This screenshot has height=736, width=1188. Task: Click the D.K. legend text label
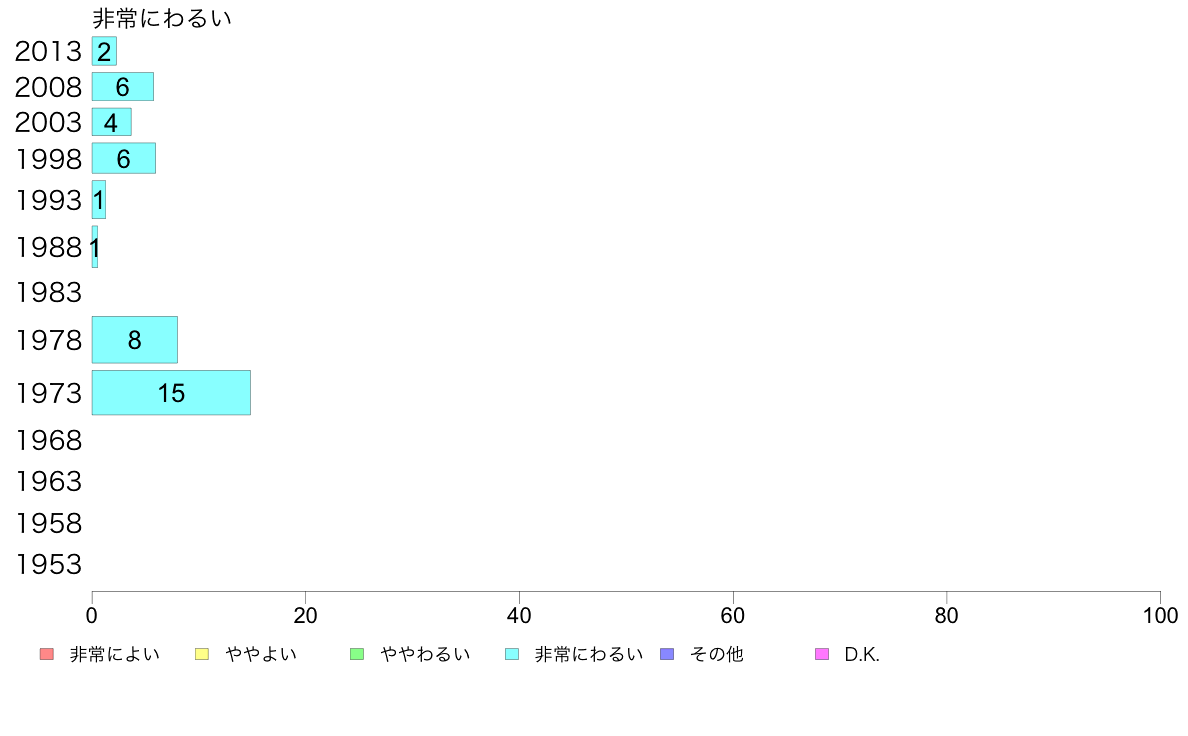click(x=862, y=654)
